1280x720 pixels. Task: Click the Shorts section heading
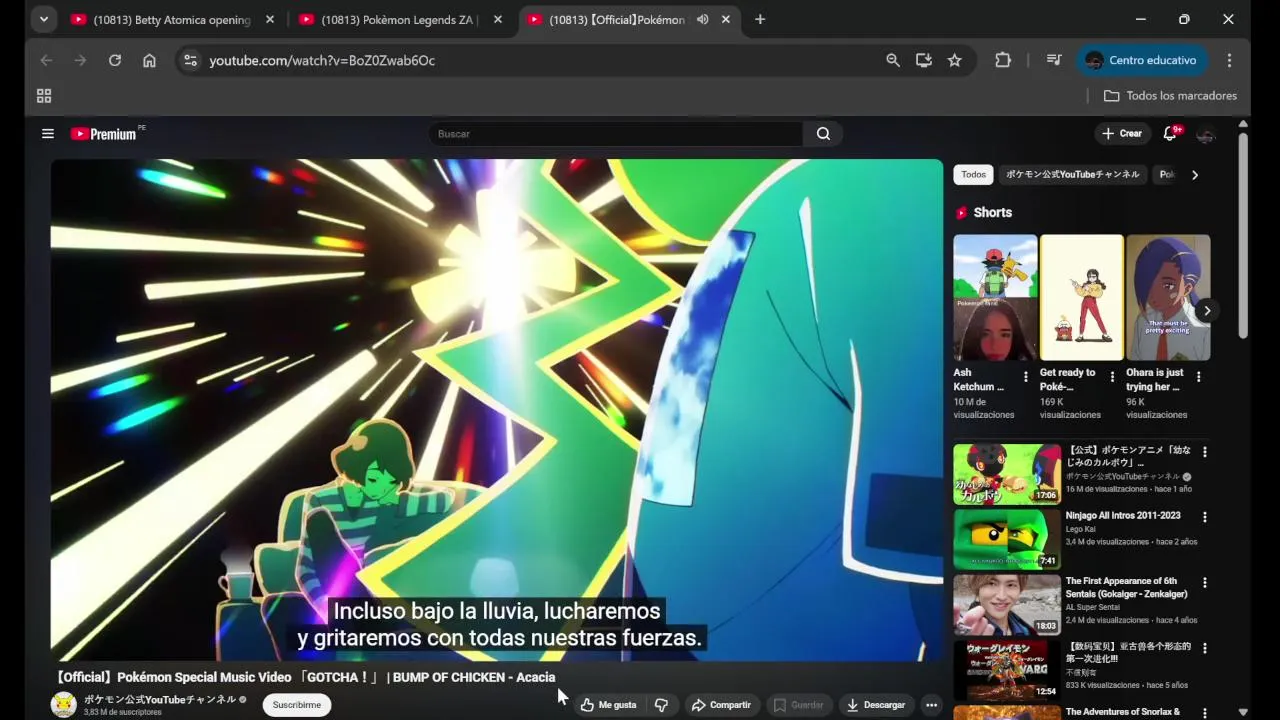click(992, 212)
